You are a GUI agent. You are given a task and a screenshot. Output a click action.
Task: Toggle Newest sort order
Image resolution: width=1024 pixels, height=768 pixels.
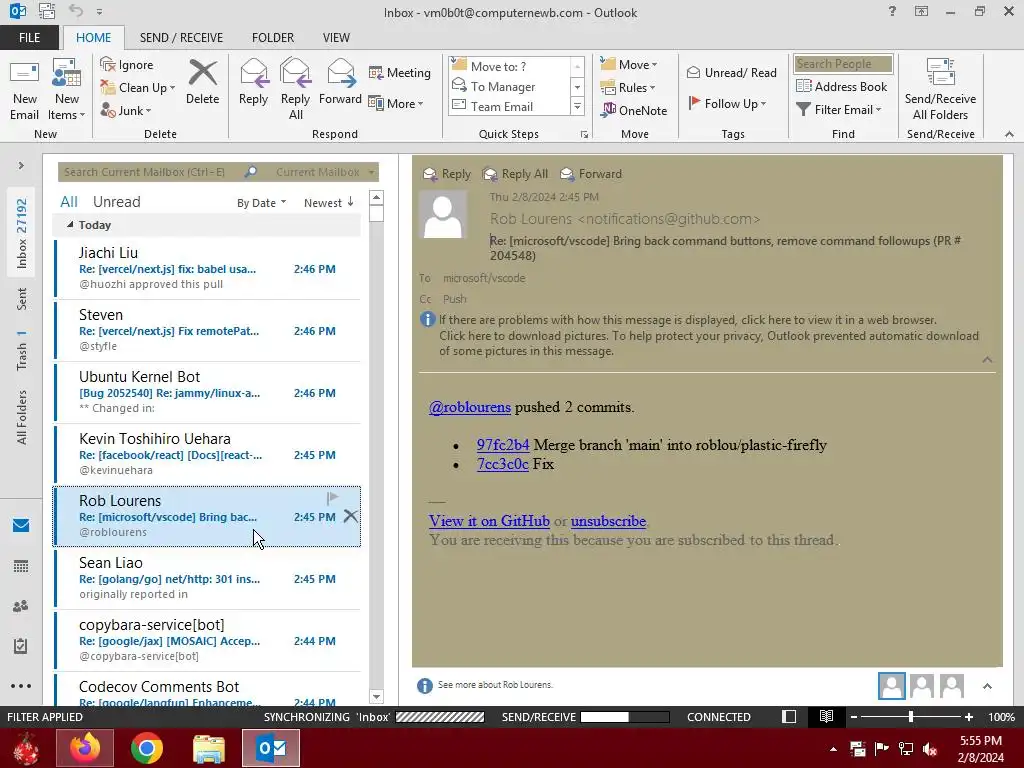click(x=329, y=202)
